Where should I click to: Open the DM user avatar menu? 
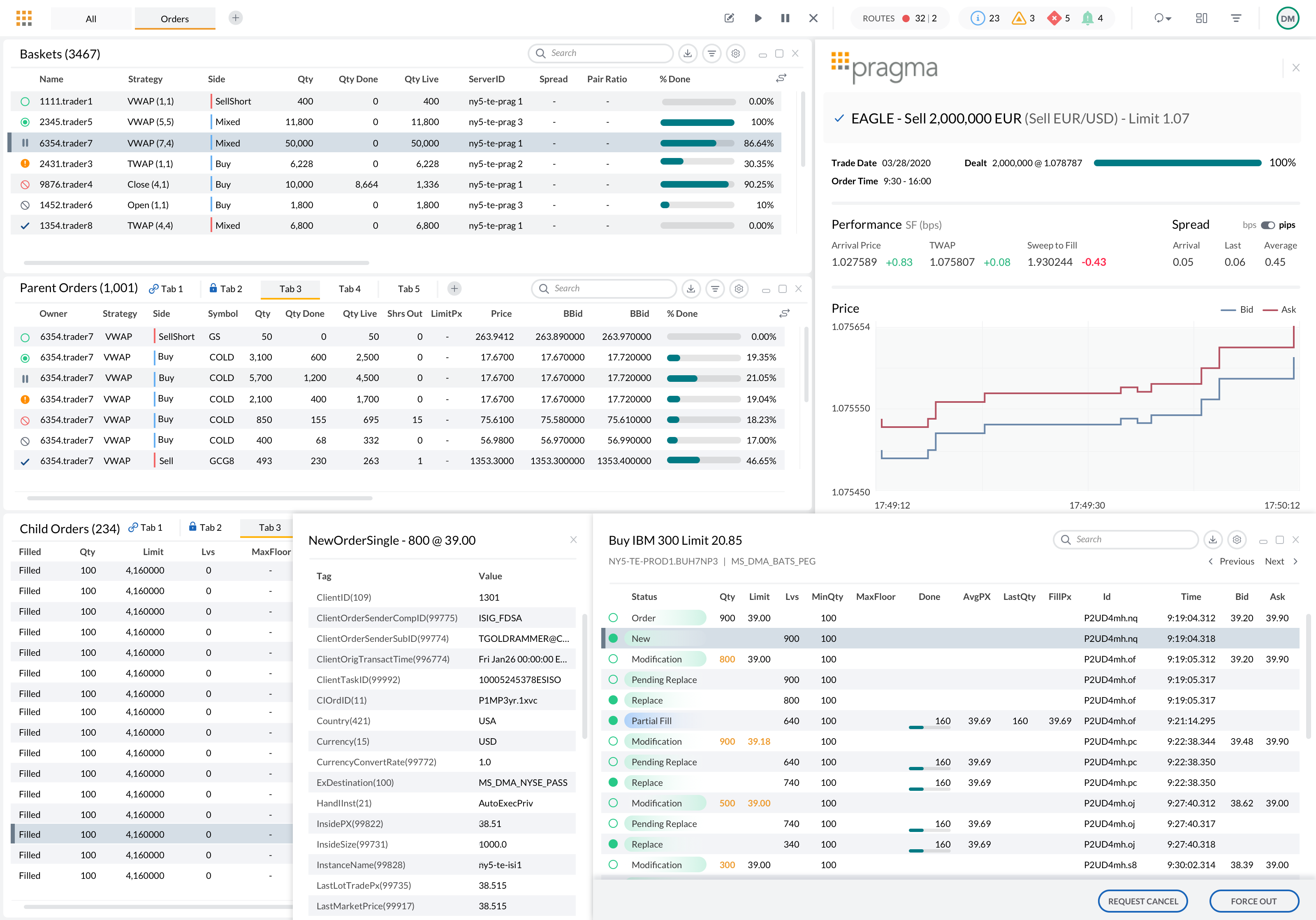(x=1287, y=19)
